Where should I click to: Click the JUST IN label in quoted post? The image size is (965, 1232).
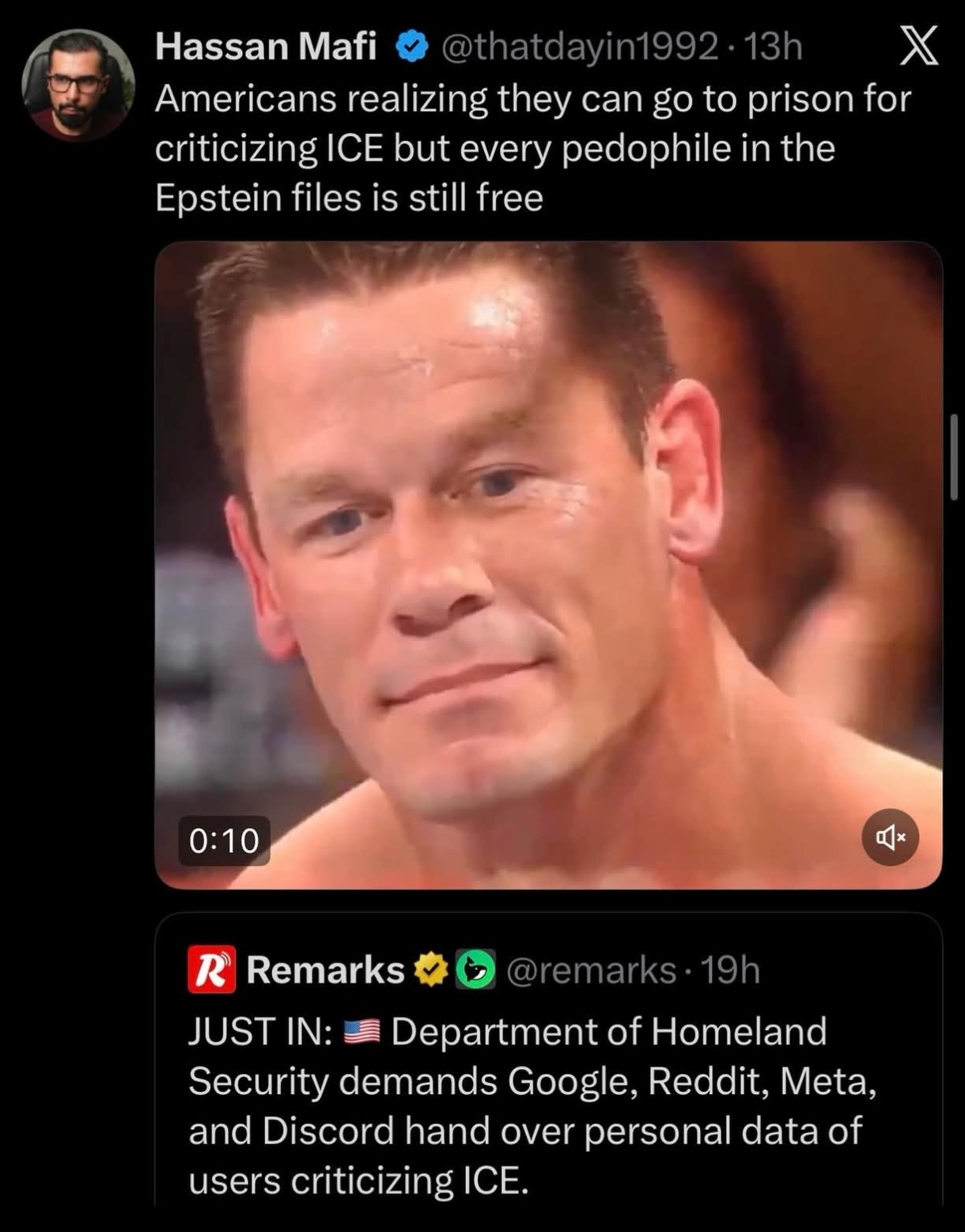pos(259,1032)
